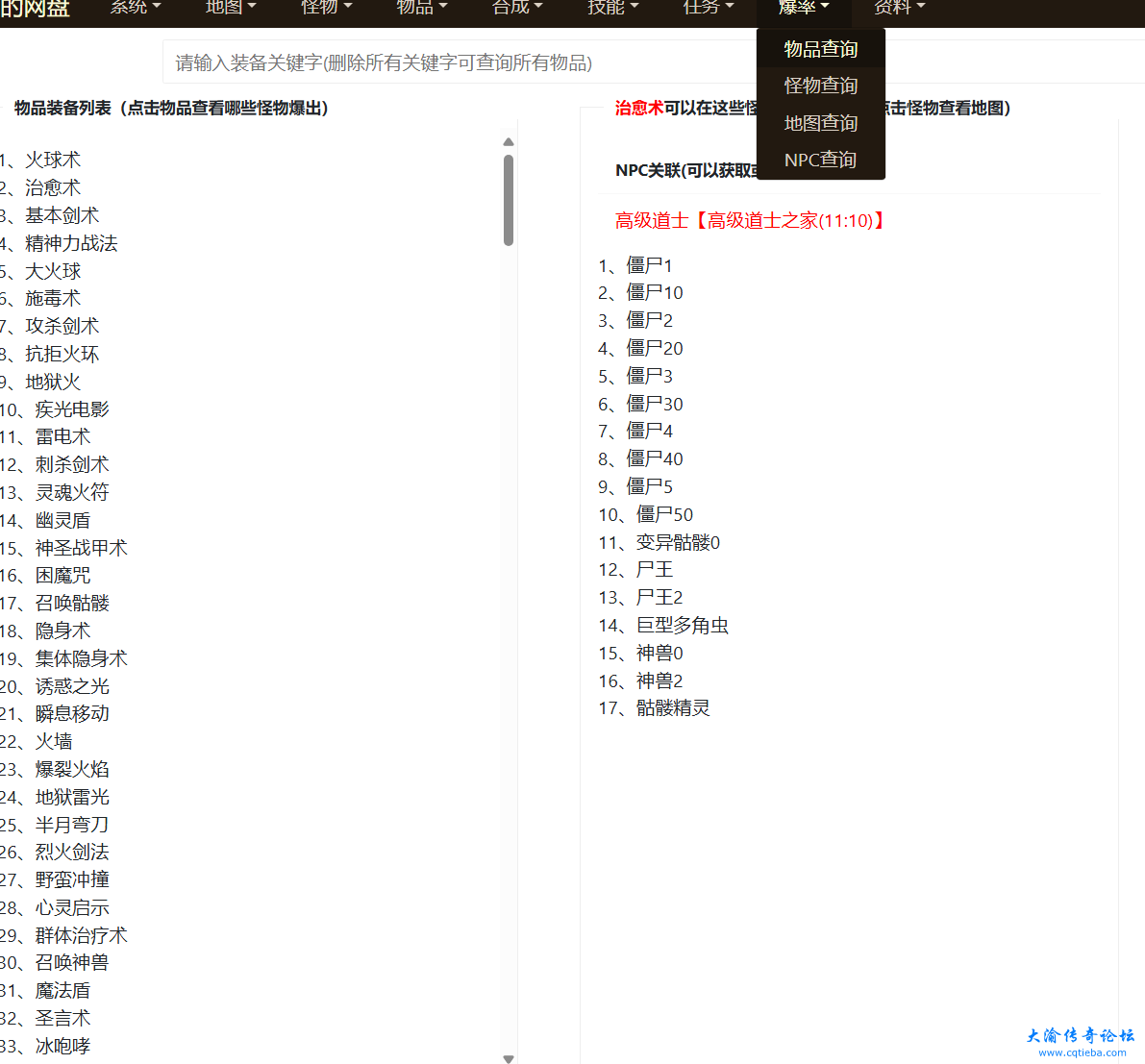Choose 物品查询 from the dropdown
The image size is (1145, 1064).
tap(821, 49)
